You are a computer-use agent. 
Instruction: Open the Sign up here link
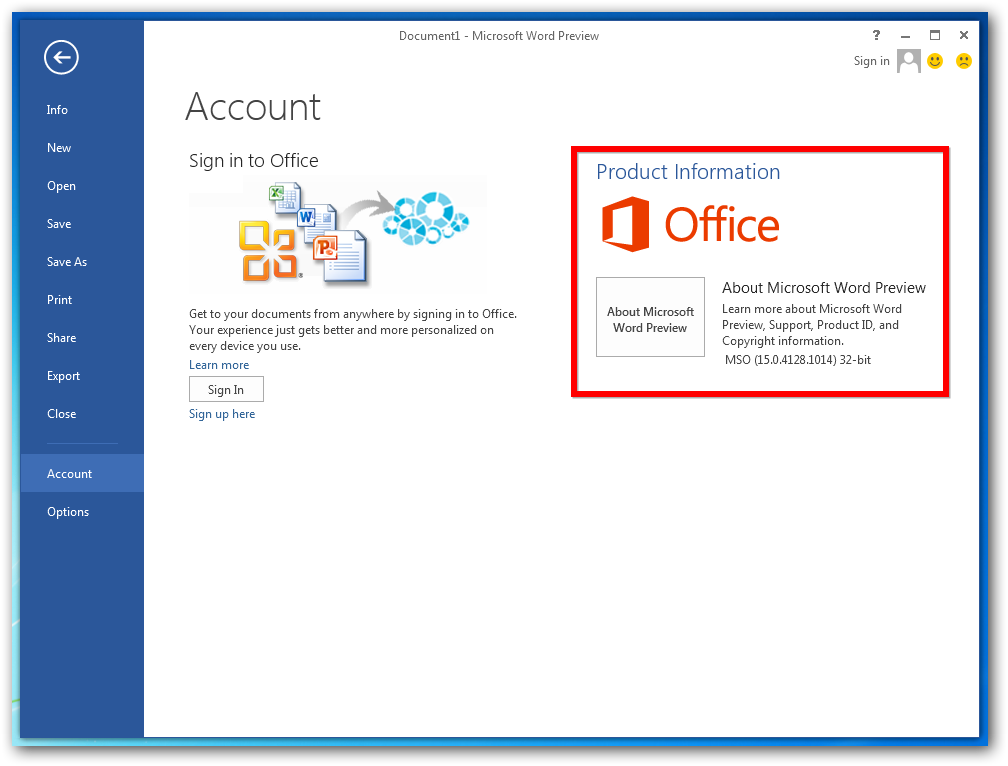222,414
